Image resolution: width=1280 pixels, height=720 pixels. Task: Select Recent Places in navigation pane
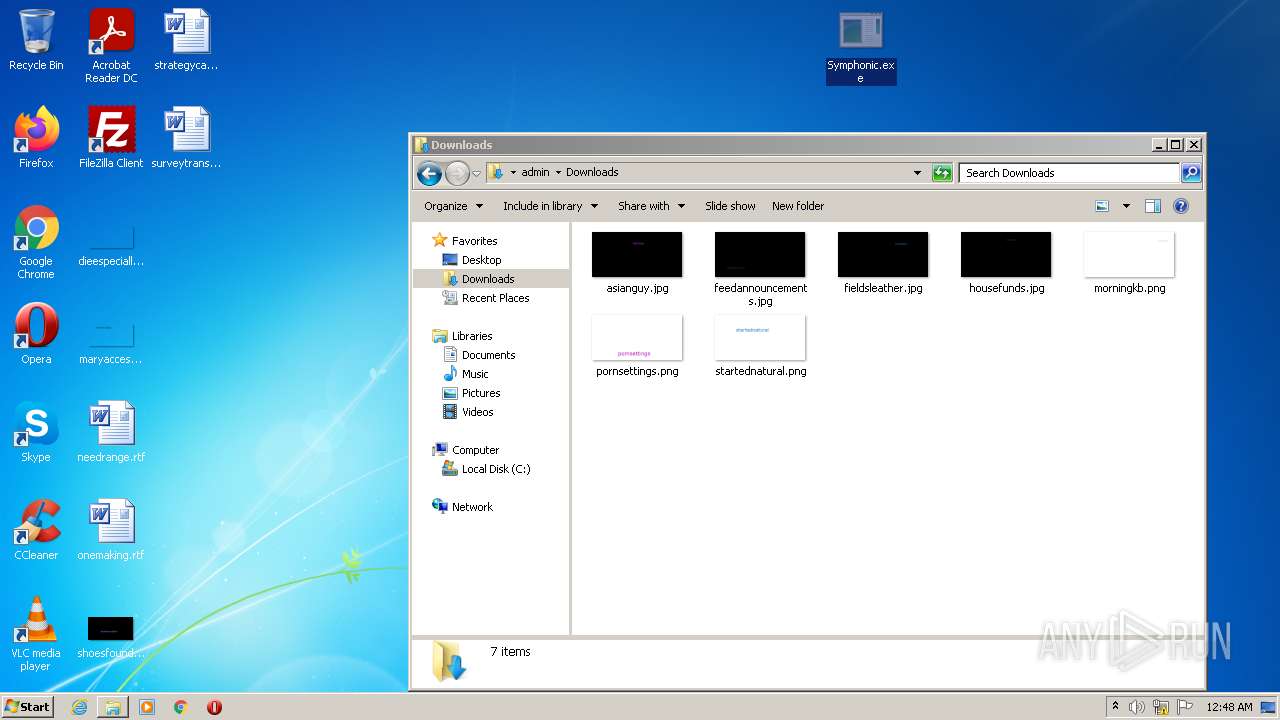click(x=495, y=298)
